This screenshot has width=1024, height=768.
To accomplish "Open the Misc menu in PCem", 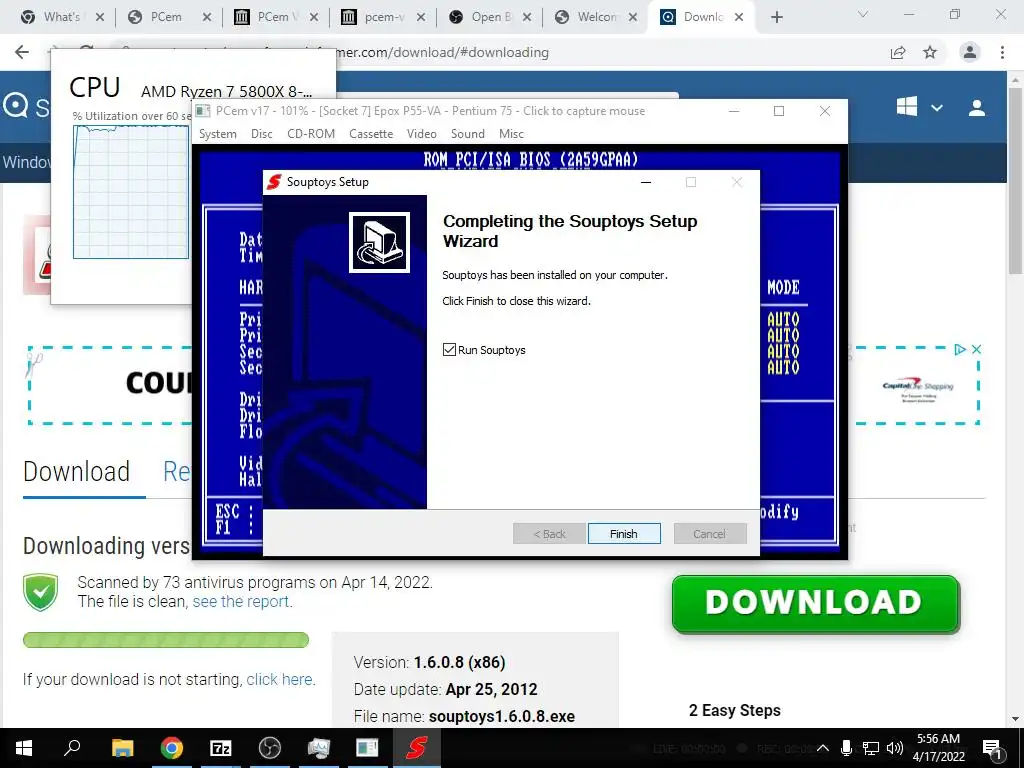I will point(511,133).
